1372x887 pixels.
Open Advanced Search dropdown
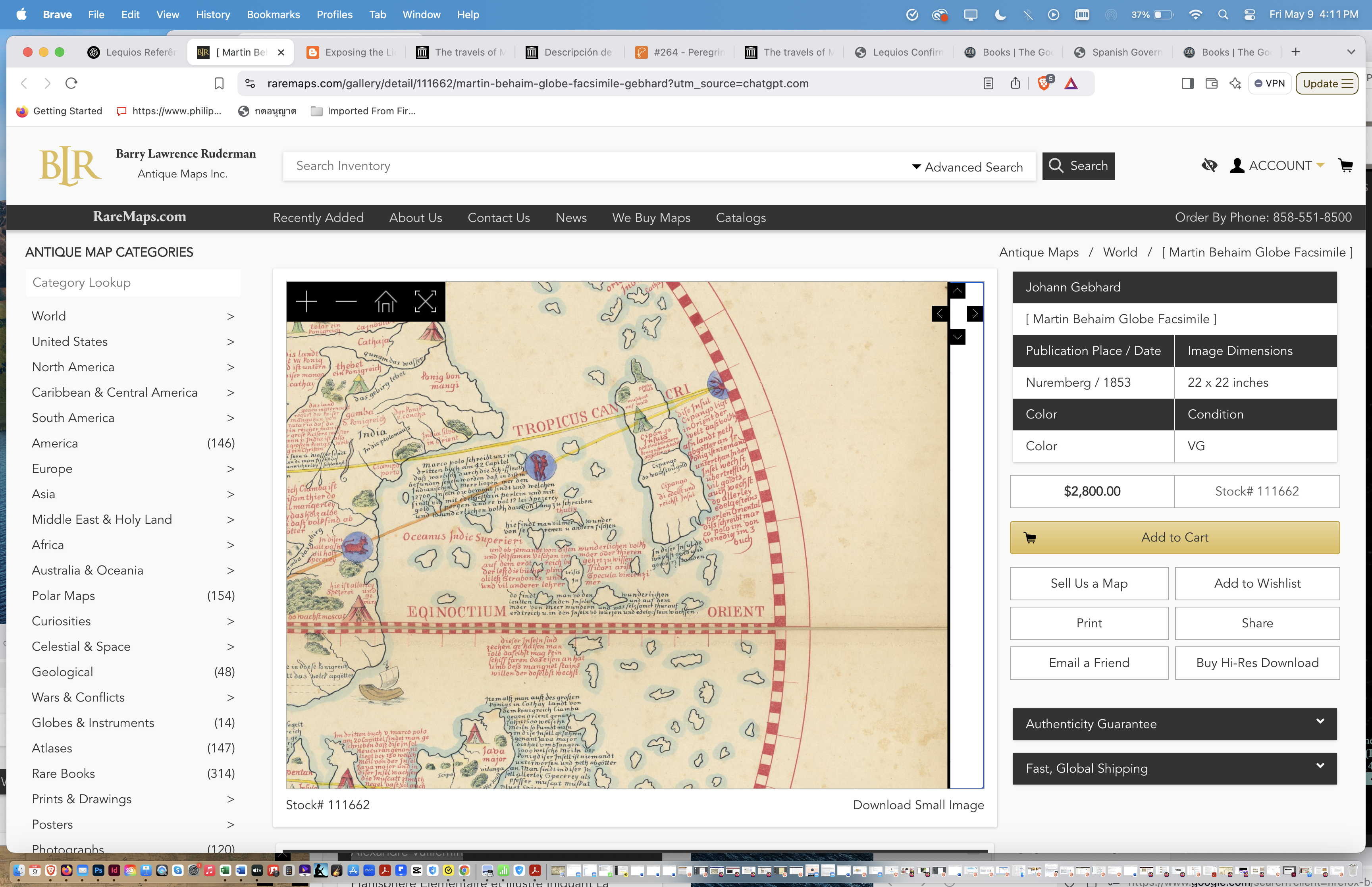click(x=967, y=167)
